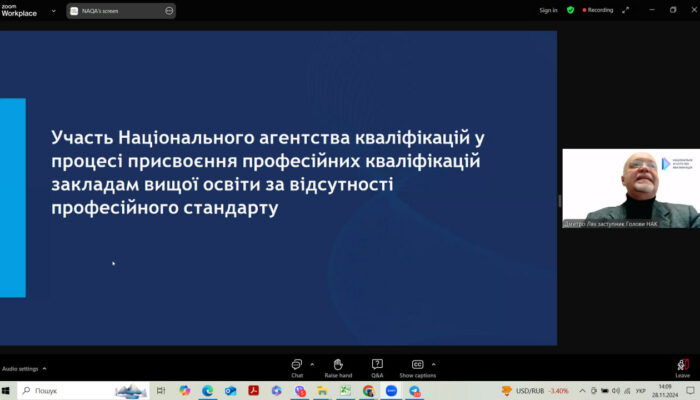Click the green encryption shield icon
This screenshot has width=700, height=400.
(570, 10)
